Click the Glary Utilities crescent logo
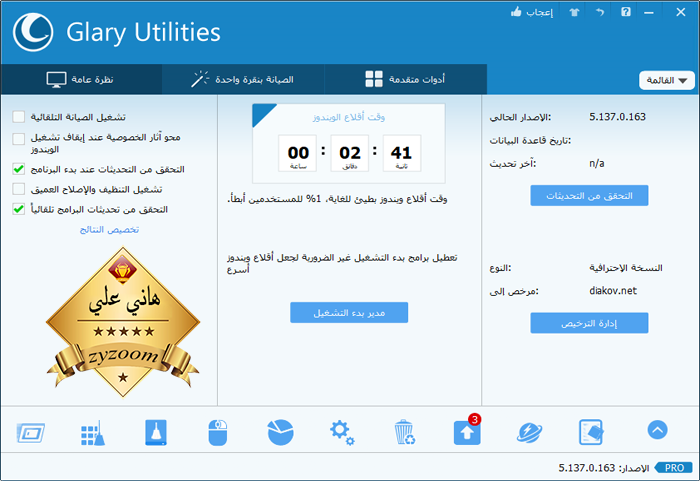This screenshot has height=481, width=700. click(33, 32)
